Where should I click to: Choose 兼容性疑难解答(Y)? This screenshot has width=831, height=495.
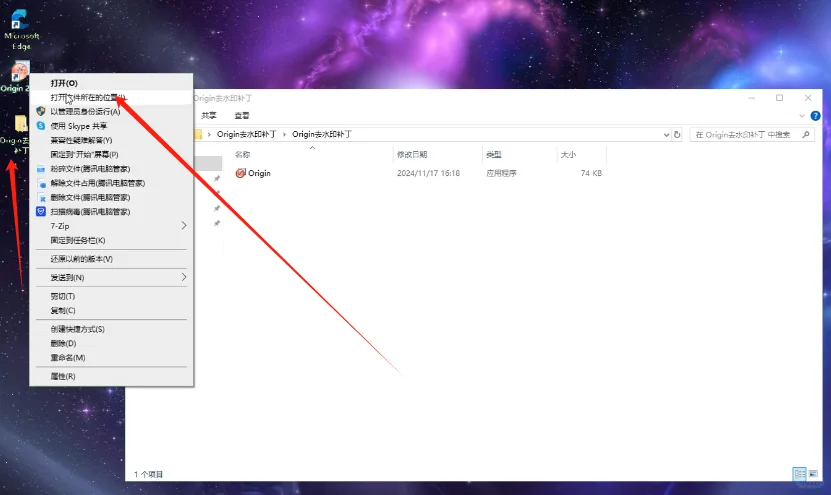point(111,140)
